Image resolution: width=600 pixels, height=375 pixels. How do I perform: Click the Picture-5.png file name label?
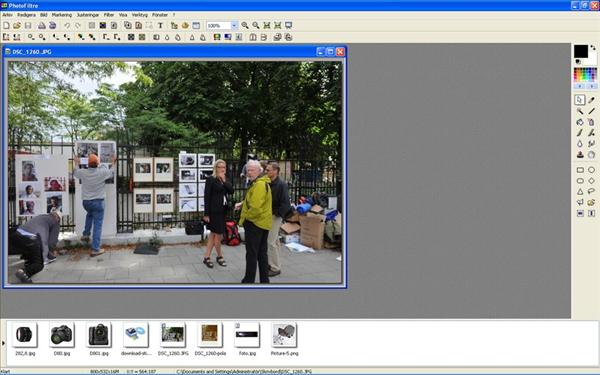[284, 354]
